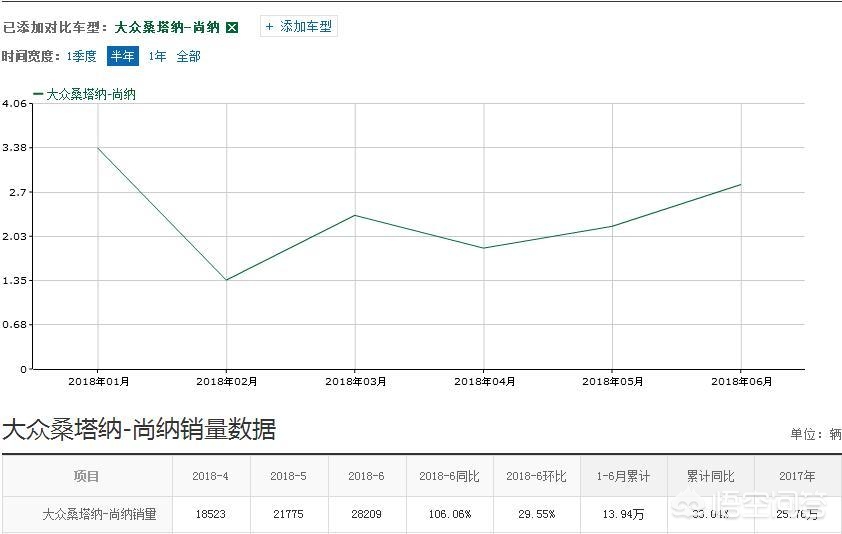The image size is (842, 534).
Task: Remove 大众桑塔纳-尚纳 with the green X icon
Action: 232,27
